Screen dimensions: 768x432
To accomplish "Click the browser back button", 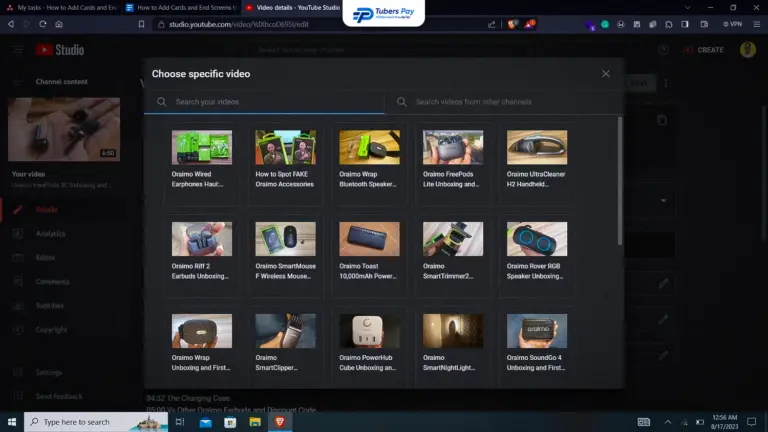I will click(11, 24).
